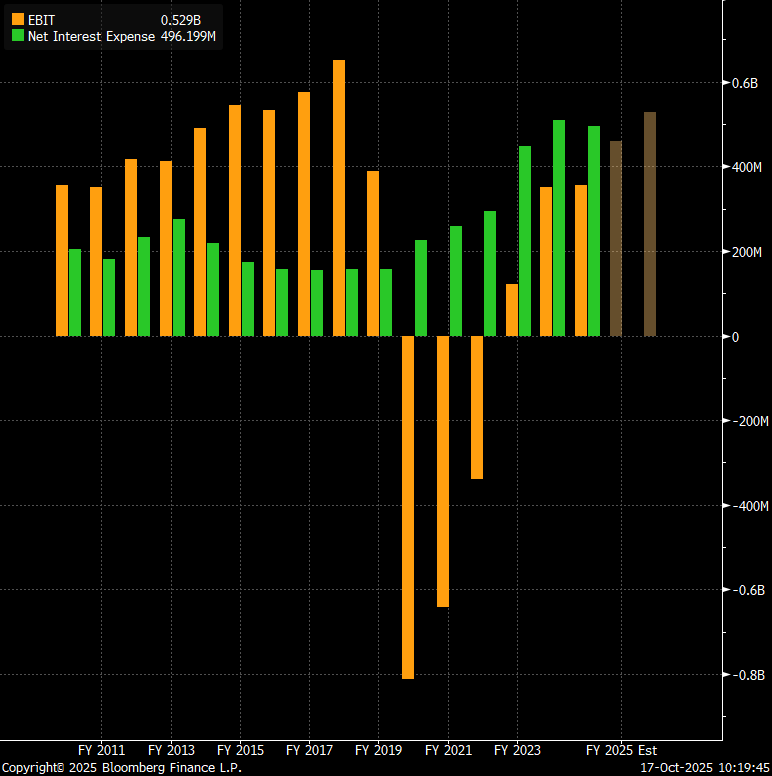Click the 400M y-axis tick label
772x776 pixels.
pyautogui.click(x=746, y=167)
